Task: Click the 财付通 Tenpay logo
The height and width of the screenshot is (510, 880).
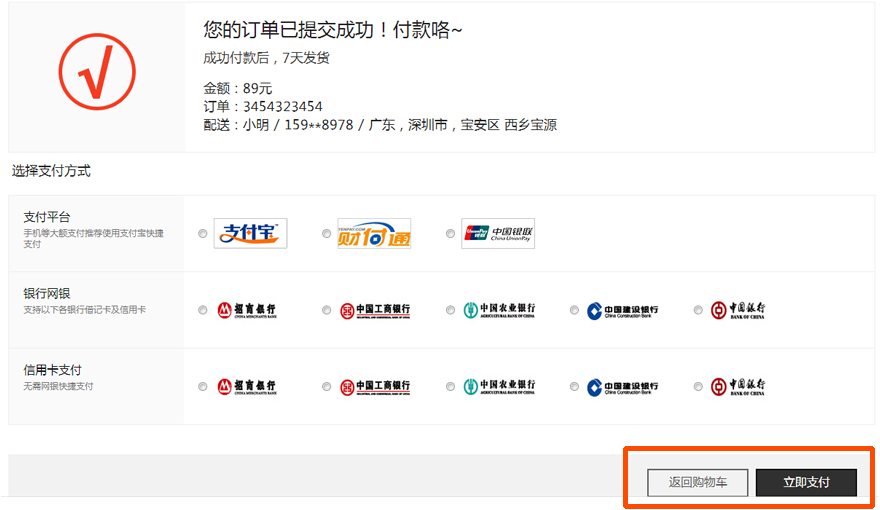Action: click(x=374, y=233)
